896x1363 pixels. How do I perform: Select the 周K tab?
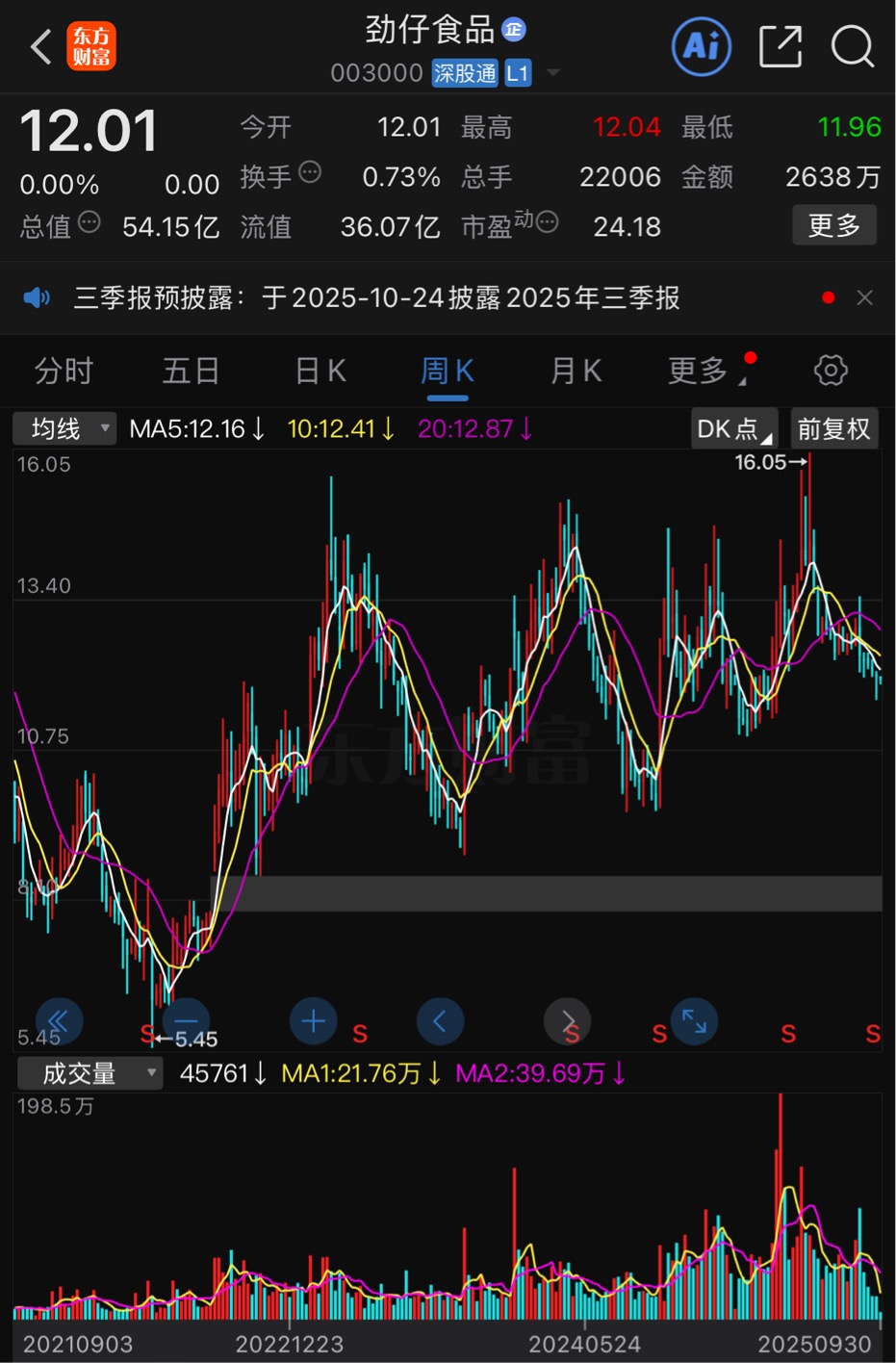448,371
